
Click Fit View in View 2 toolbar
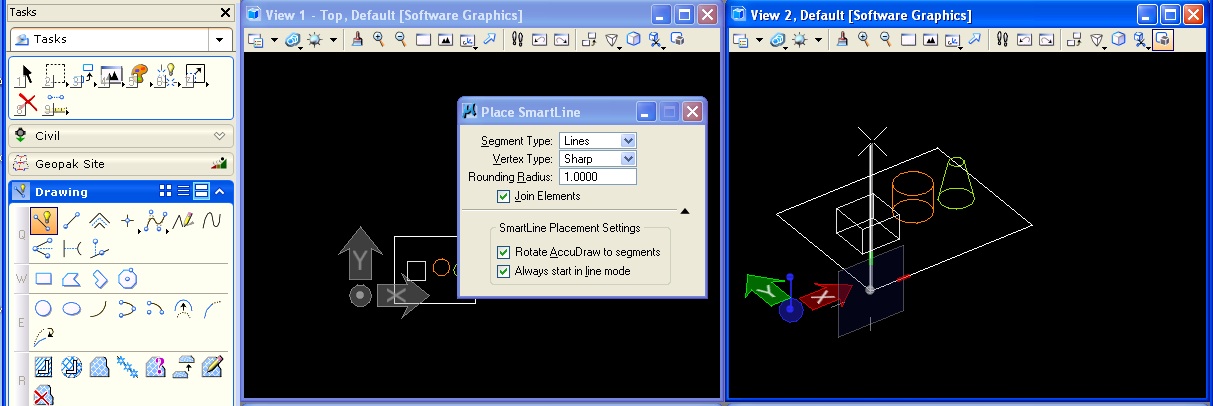(x=930, y=40)
